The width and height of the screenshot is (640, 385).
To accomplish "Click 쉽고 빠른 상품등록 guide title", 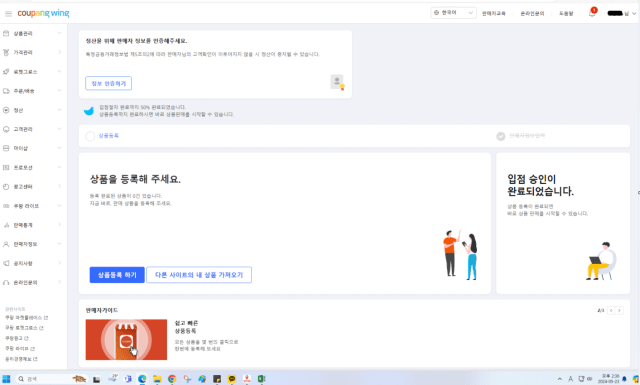I will [187, 327].
